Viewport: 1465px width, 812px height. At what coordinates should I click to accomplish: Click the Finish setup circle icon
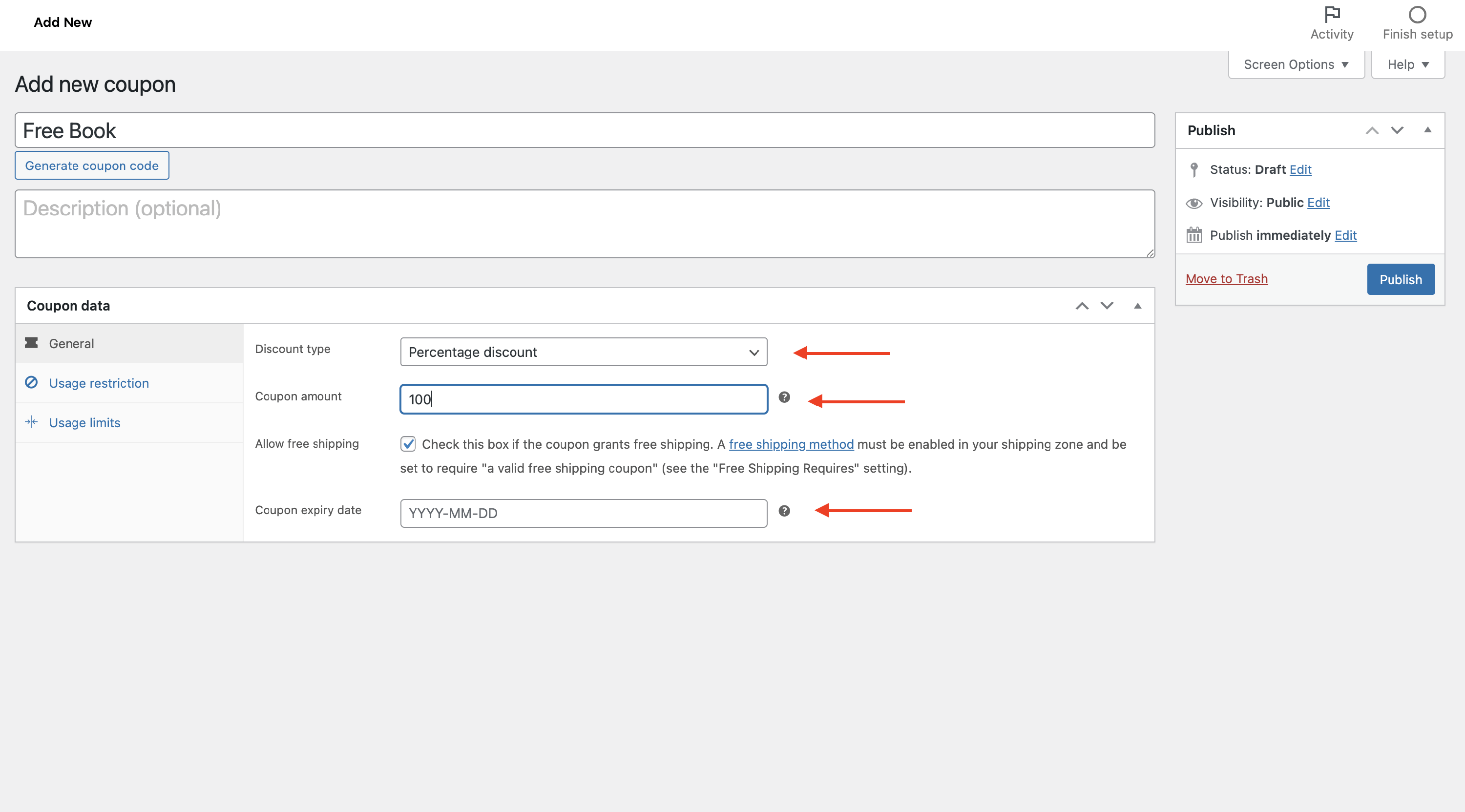click(x=1417, y=14)
